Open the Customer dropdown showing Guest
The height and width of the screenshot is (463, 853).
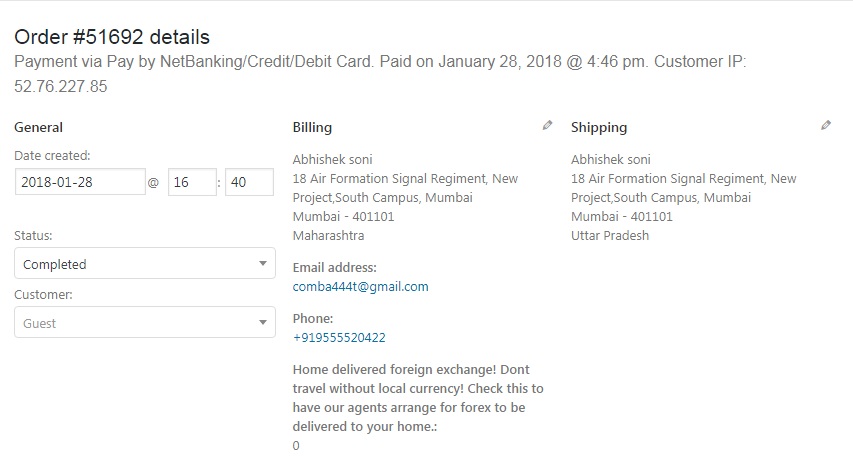(145, 322)
